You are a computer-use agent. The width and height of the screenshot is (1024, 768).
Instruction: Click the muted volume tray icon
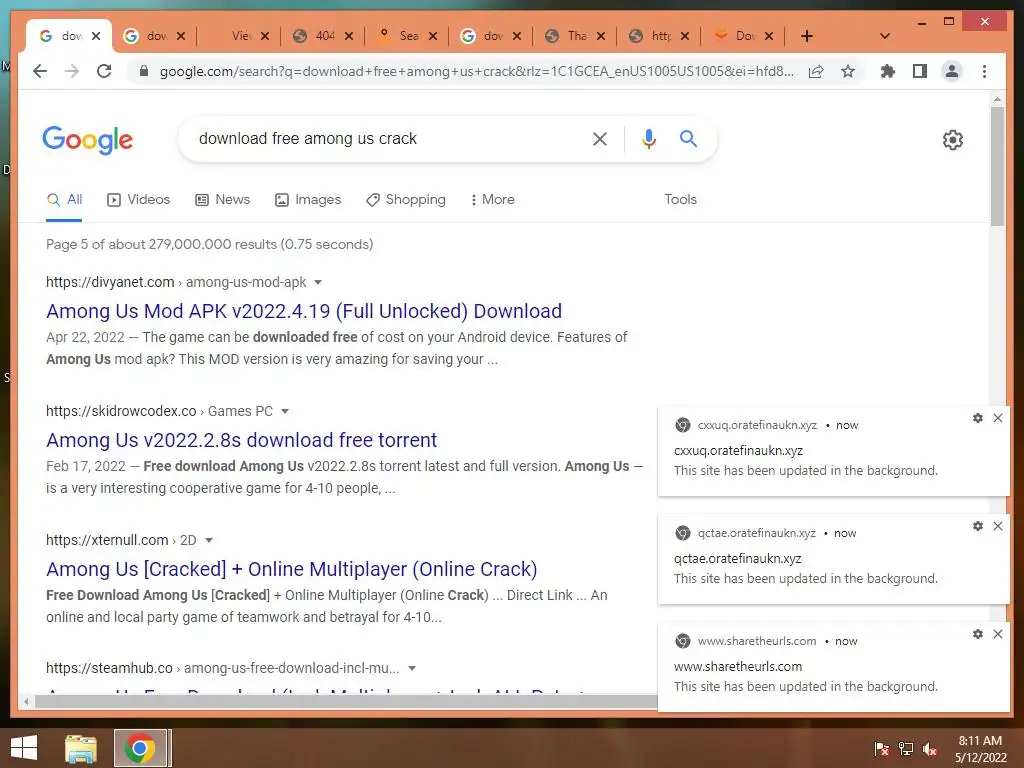(930, 749)
